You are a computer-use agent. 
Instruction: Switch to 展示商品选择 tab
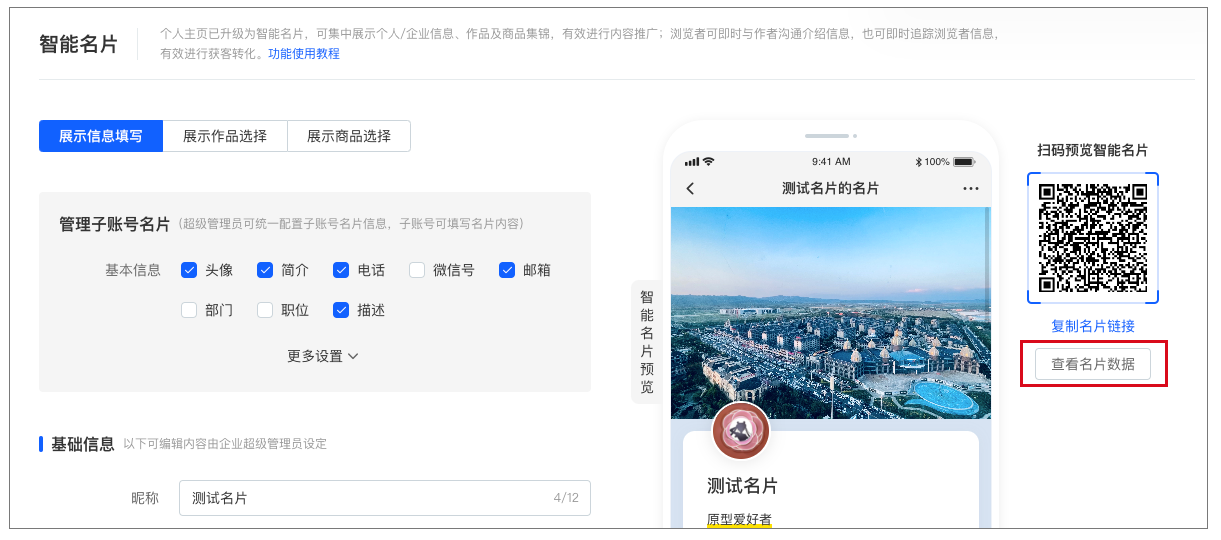349,136
